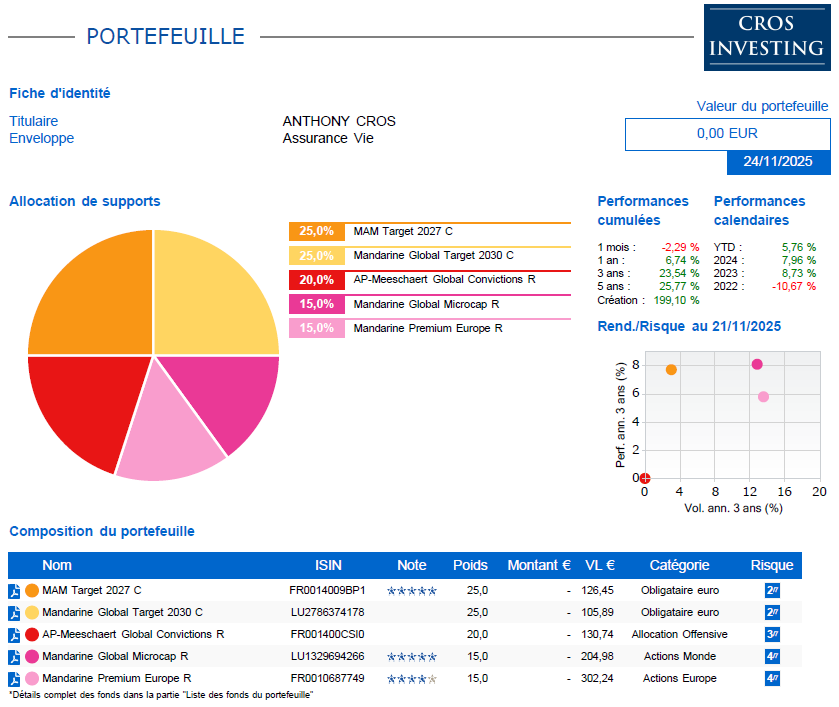839x707 pixels.
Task: Click ISIN FR001400CSI0
Action: click(x=327, y=634)
